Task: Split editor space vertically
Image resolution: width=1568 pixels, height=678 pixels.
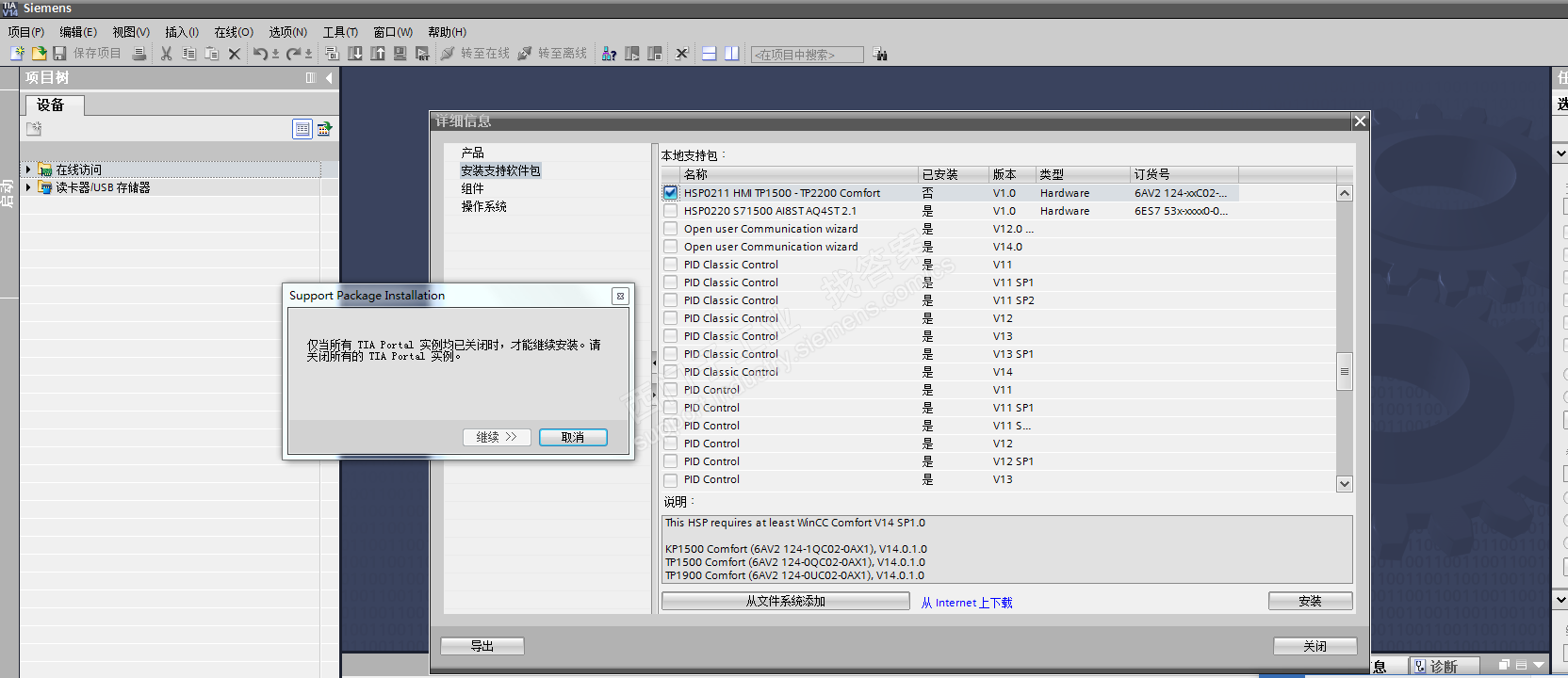Action: tap(732, 54)
